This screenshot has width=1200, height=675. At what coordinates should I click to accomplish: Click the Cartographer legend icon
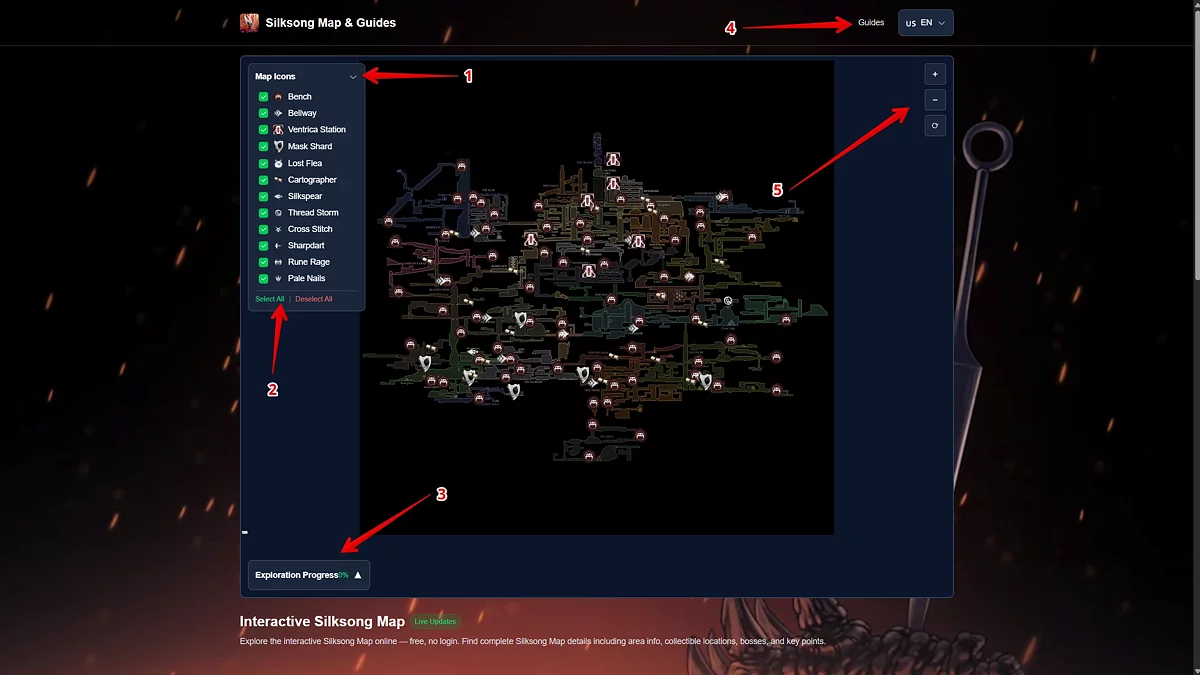click(278, 180)
